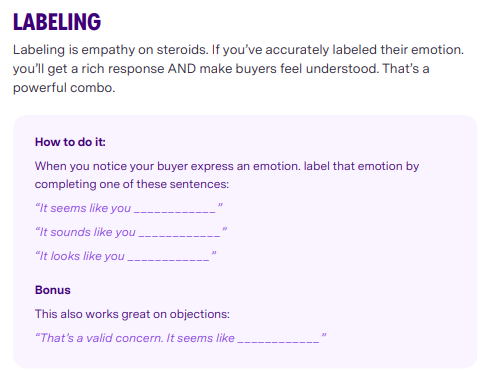Click the "That's a valid concern" sentence
The height and width of the screenshot is (376, 486).
pyautogui.click(x=180, y=338)
